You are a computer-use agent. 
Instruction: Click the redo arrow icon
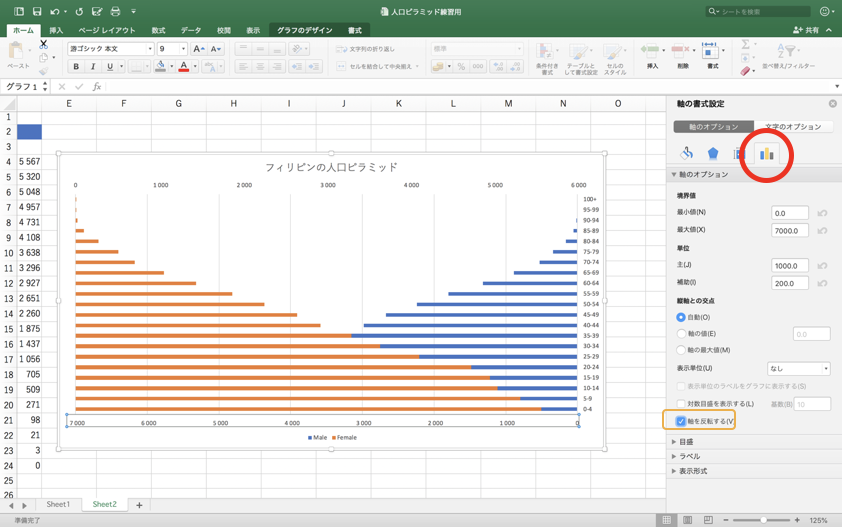tap(79, 11)
